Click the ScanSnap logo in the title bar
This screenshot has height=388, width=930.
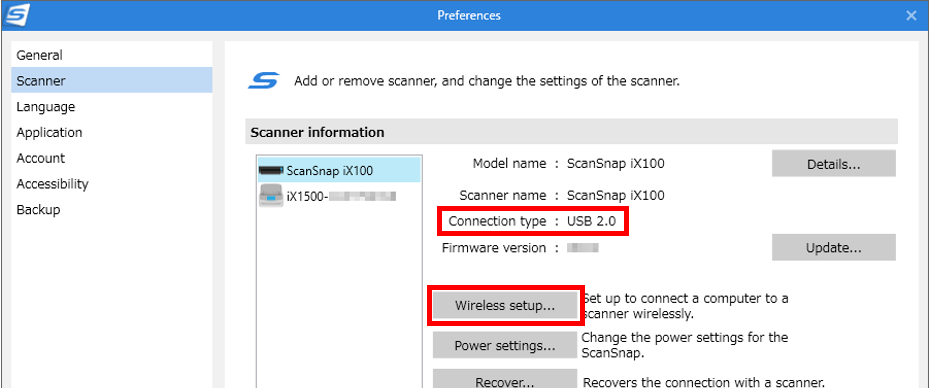[x=15, y=15]
